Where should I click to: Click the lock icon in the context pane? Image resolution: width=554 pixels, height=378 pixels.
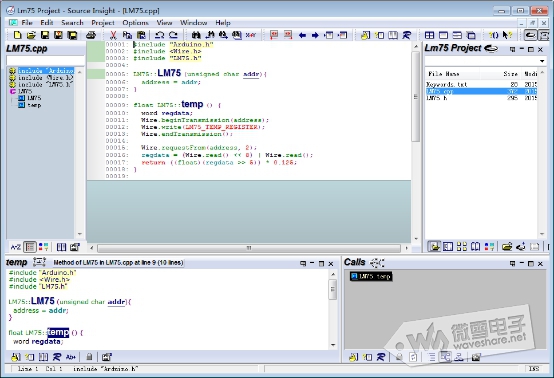[x=89, y=357]
